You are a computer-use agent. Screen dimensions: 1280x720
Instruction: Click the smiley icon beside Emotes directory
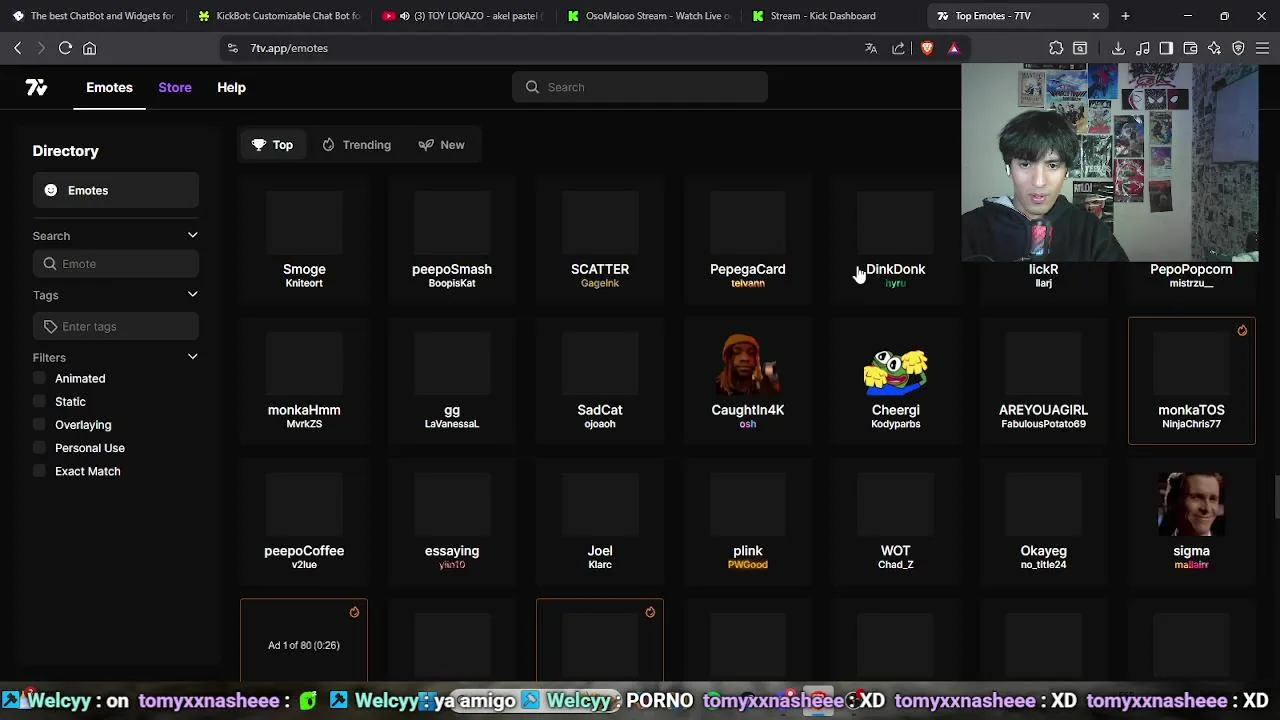click(x=51, y=190)
